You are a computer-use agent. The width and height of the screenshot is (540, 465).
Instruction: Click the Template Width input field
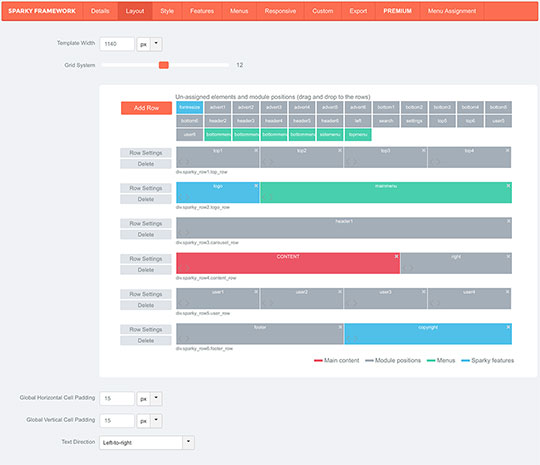(x=117, y=44)
